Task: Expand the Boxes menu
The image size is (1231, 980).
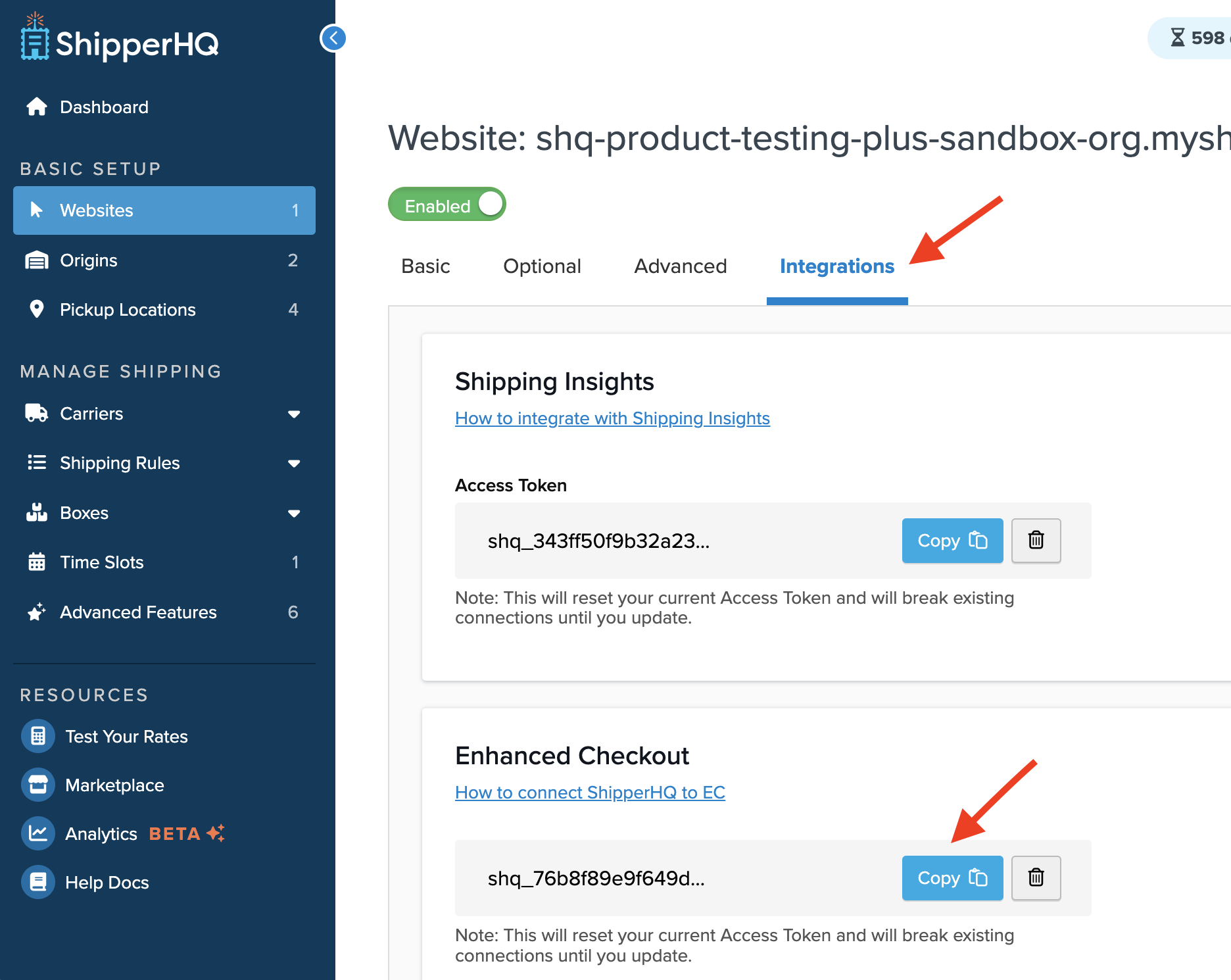Action: point(294,513)
